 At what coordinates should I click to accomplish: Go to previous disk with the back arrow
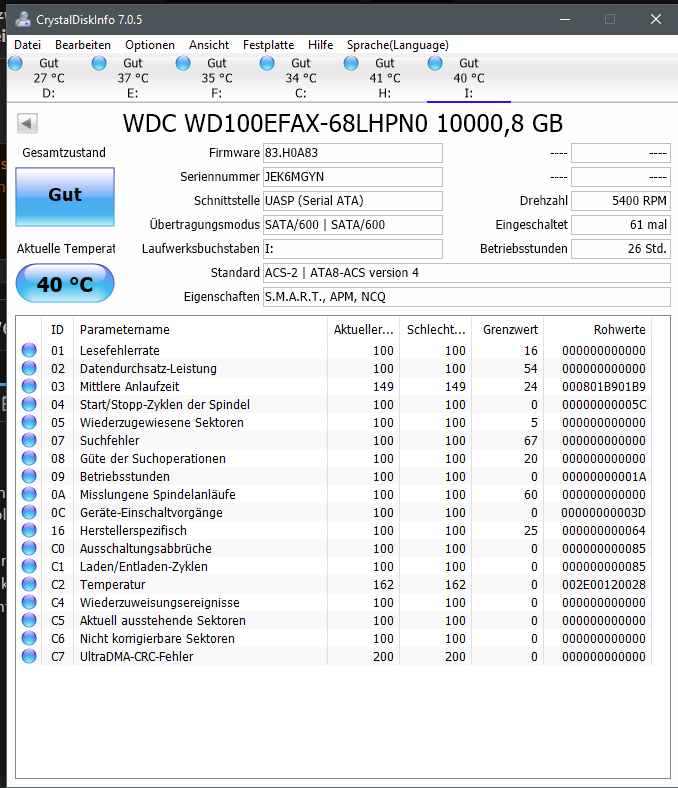27,123
